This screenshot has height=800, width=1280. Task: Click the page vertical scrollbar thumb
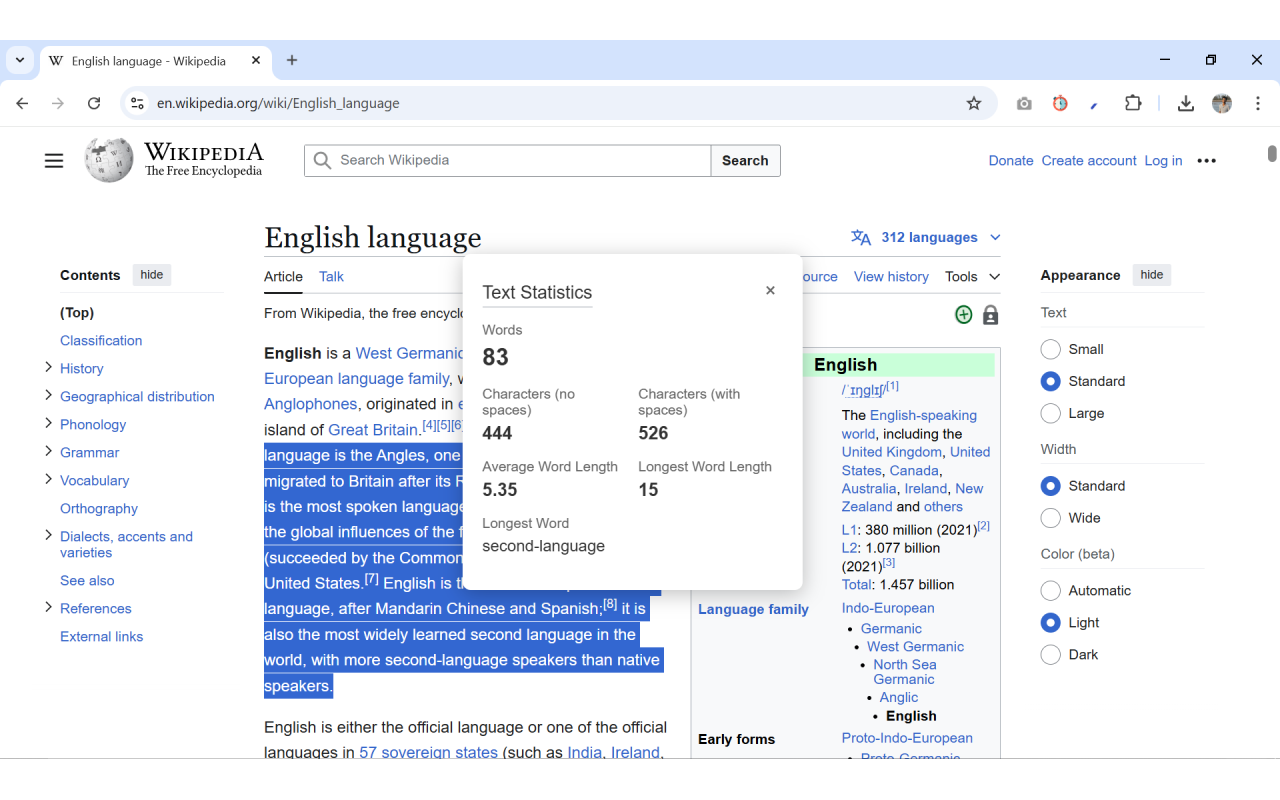(1272, 153)
